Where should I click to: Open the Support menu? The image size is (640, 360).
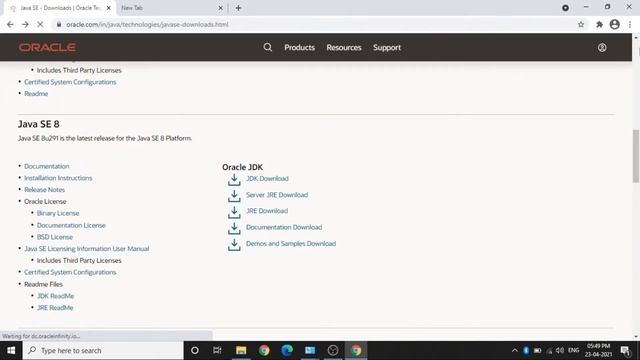click(x=387, y=47)
